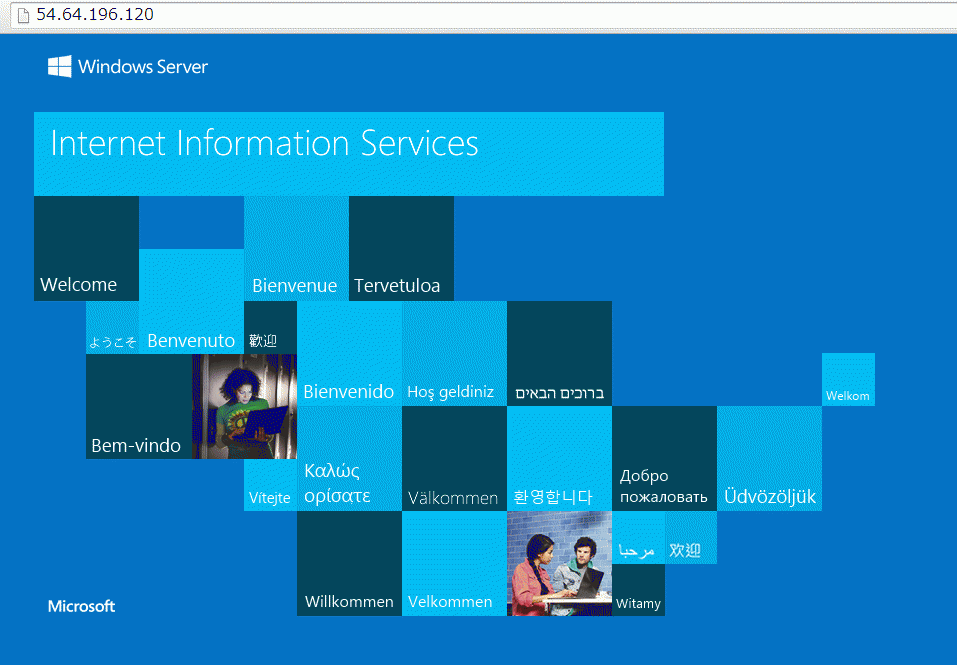
Task: Click the Witamy tile
Action: point(638,590)
